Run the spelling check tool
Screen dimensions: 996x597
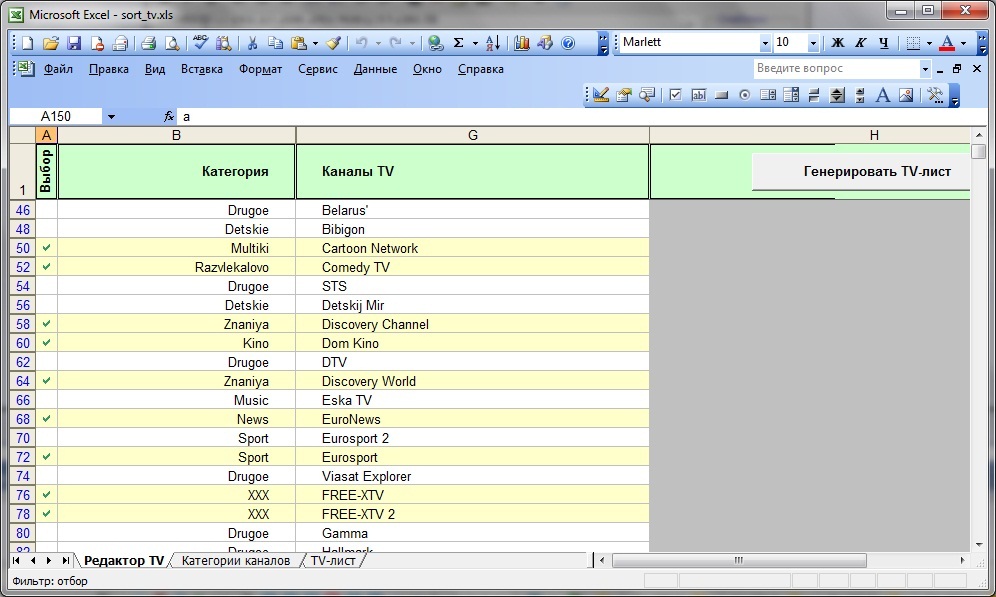coord(200,43)
